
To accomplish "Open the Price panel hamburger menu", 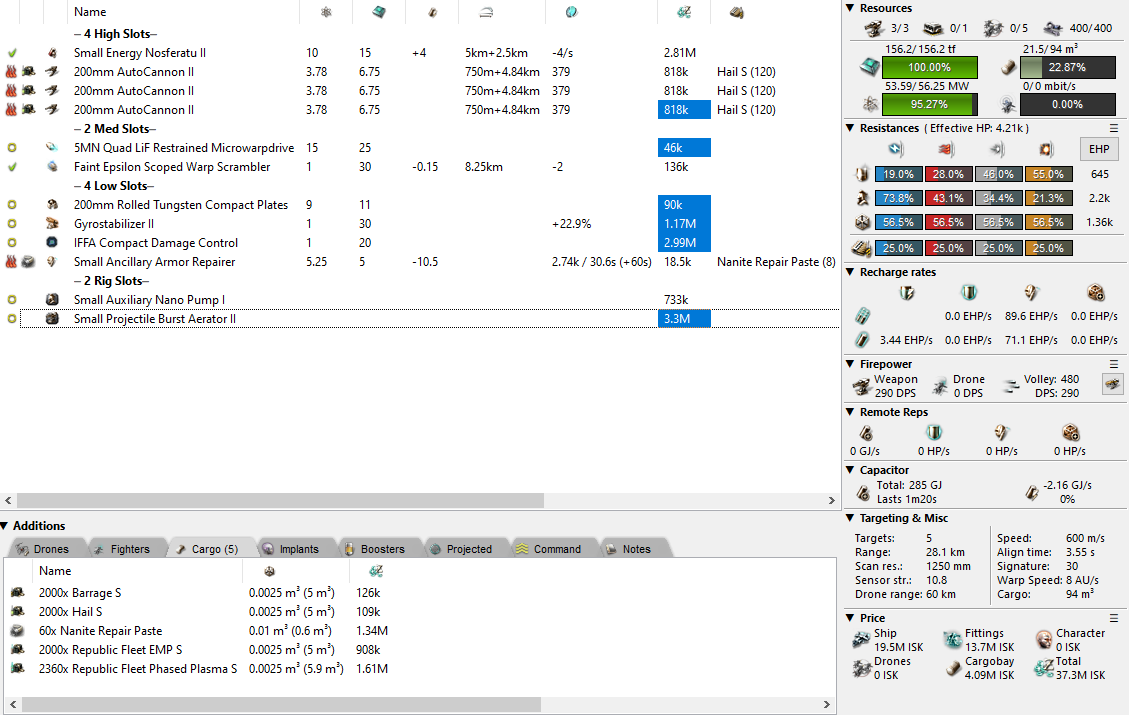I will tap(1114, 618).
